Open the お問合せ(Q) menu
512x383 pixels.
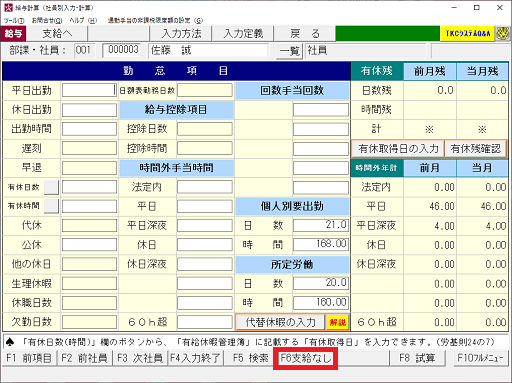pyautogui.click(x=47, y=21)
